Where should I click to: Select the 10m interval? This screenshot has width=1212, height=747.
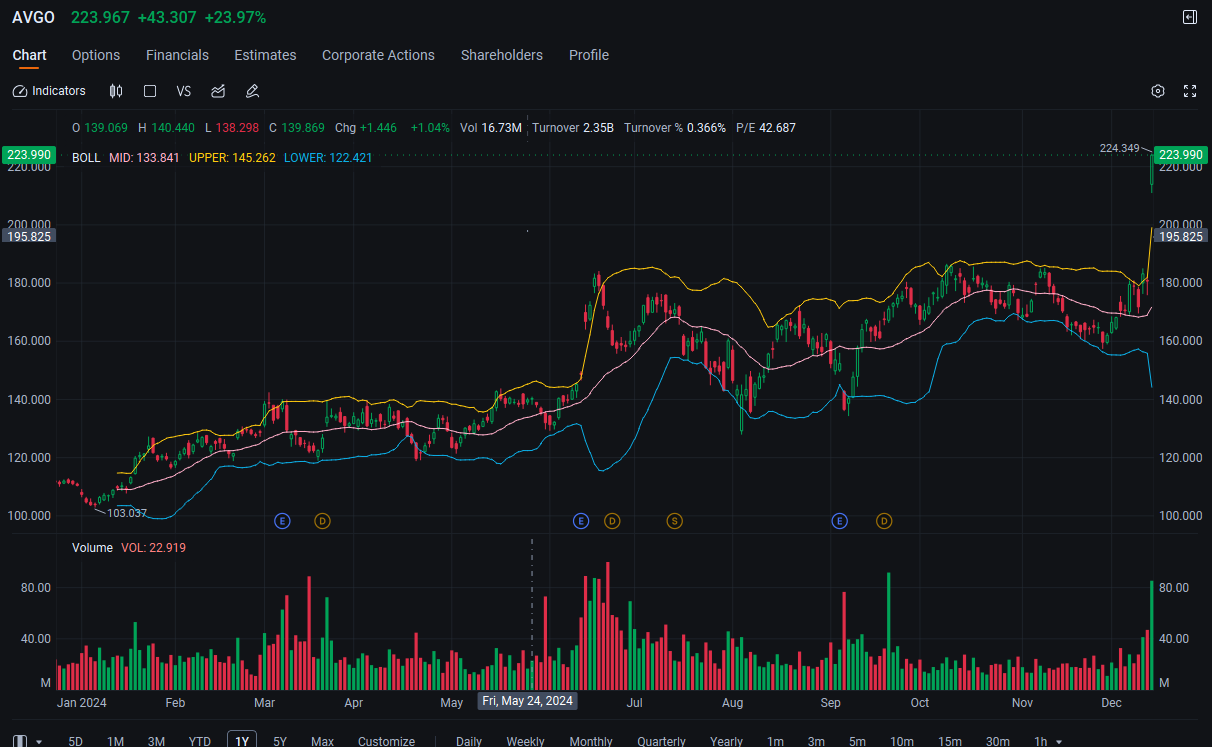(902, 741)
